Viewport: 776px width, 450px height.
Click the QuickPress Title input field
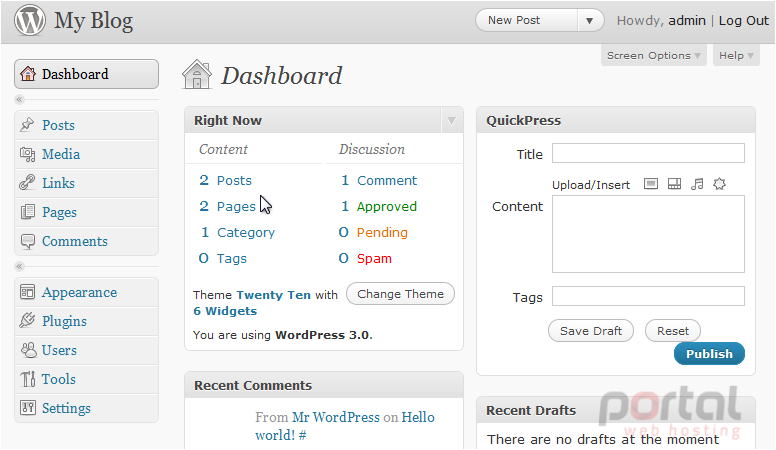coord(648,153)
